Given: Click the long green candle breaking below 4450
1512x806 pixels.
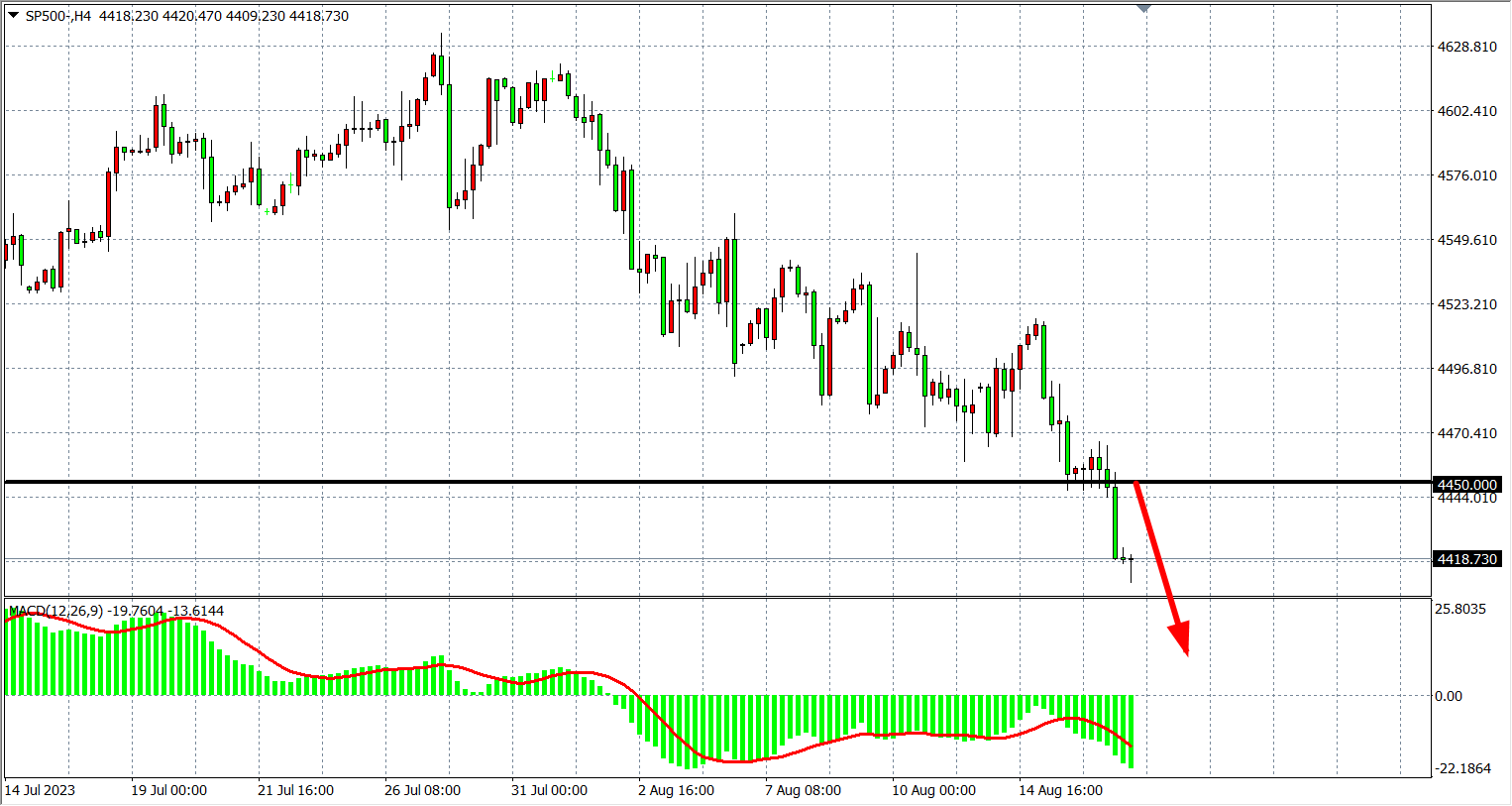Looking at the screenshot, I should [x=1116, y=521].
